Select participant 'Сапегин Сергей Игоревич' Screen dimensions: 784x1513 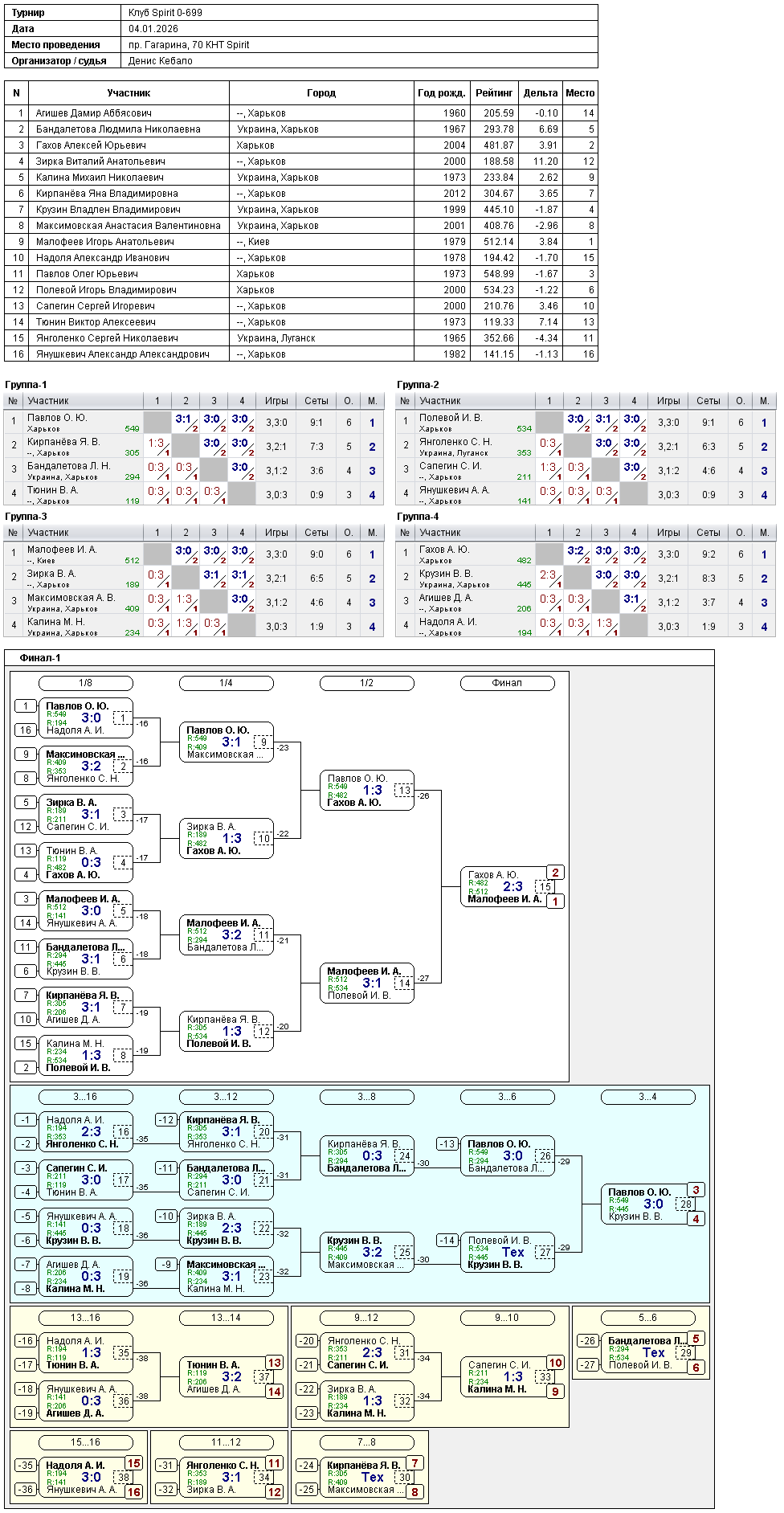point(96,306)
